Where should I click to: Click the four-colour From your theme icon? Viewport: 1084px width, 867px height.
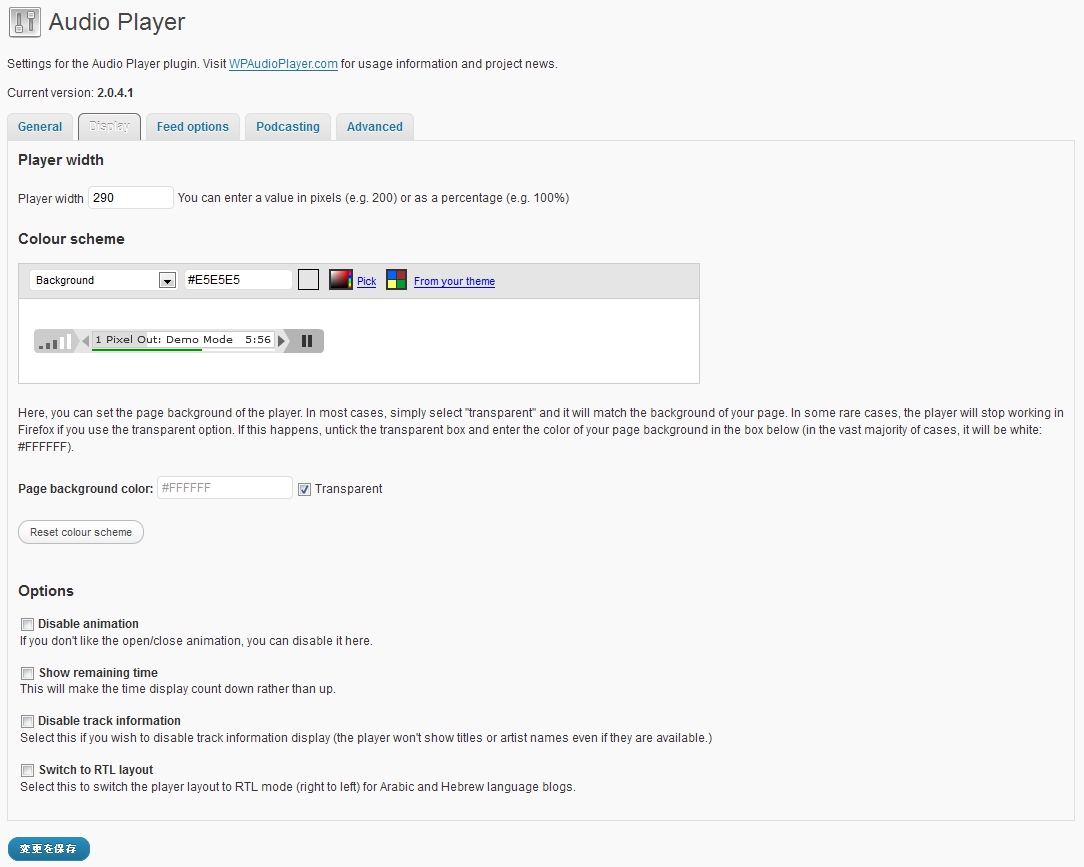397,279
